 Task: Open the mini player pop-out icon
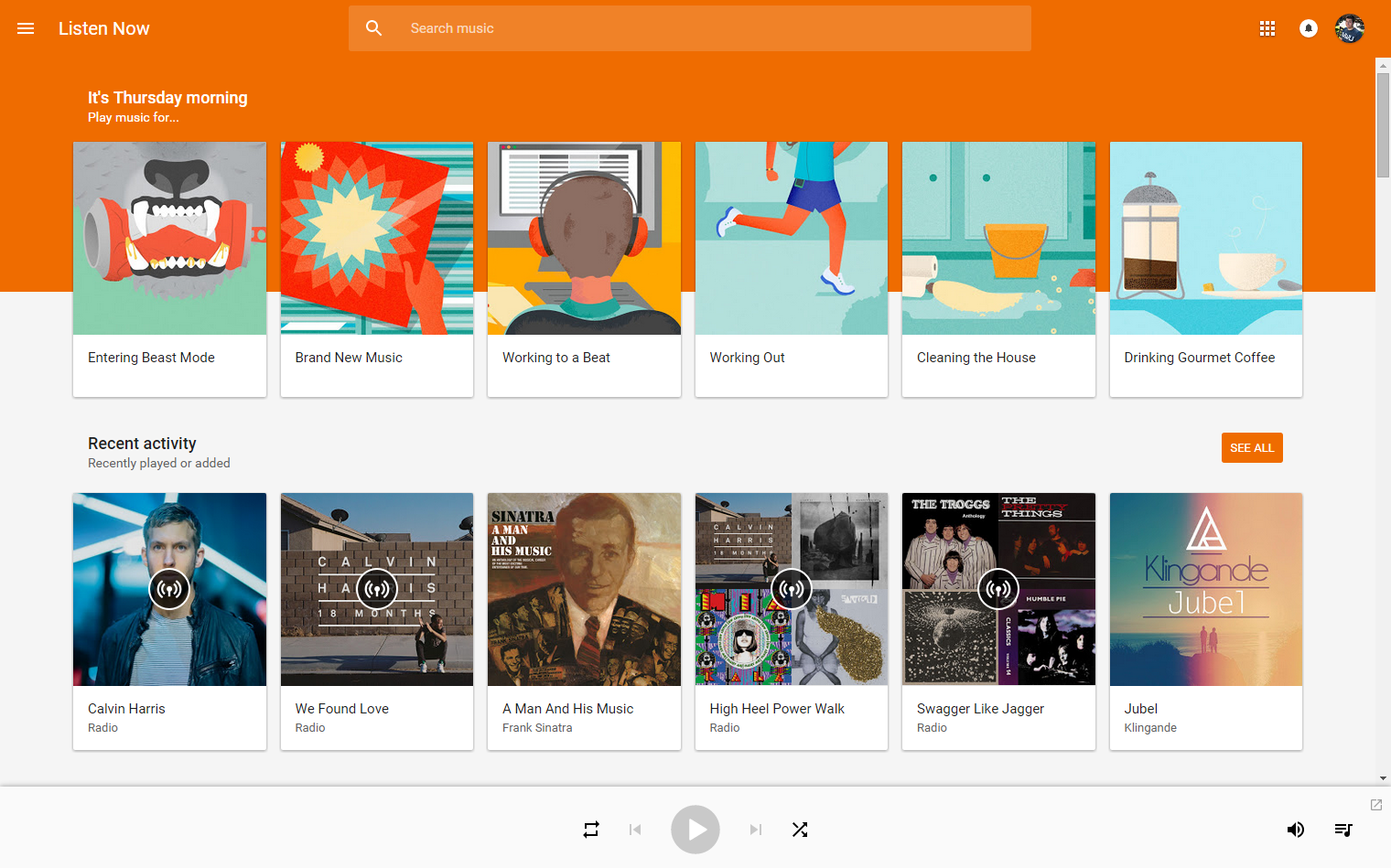tap(1375, 805)
